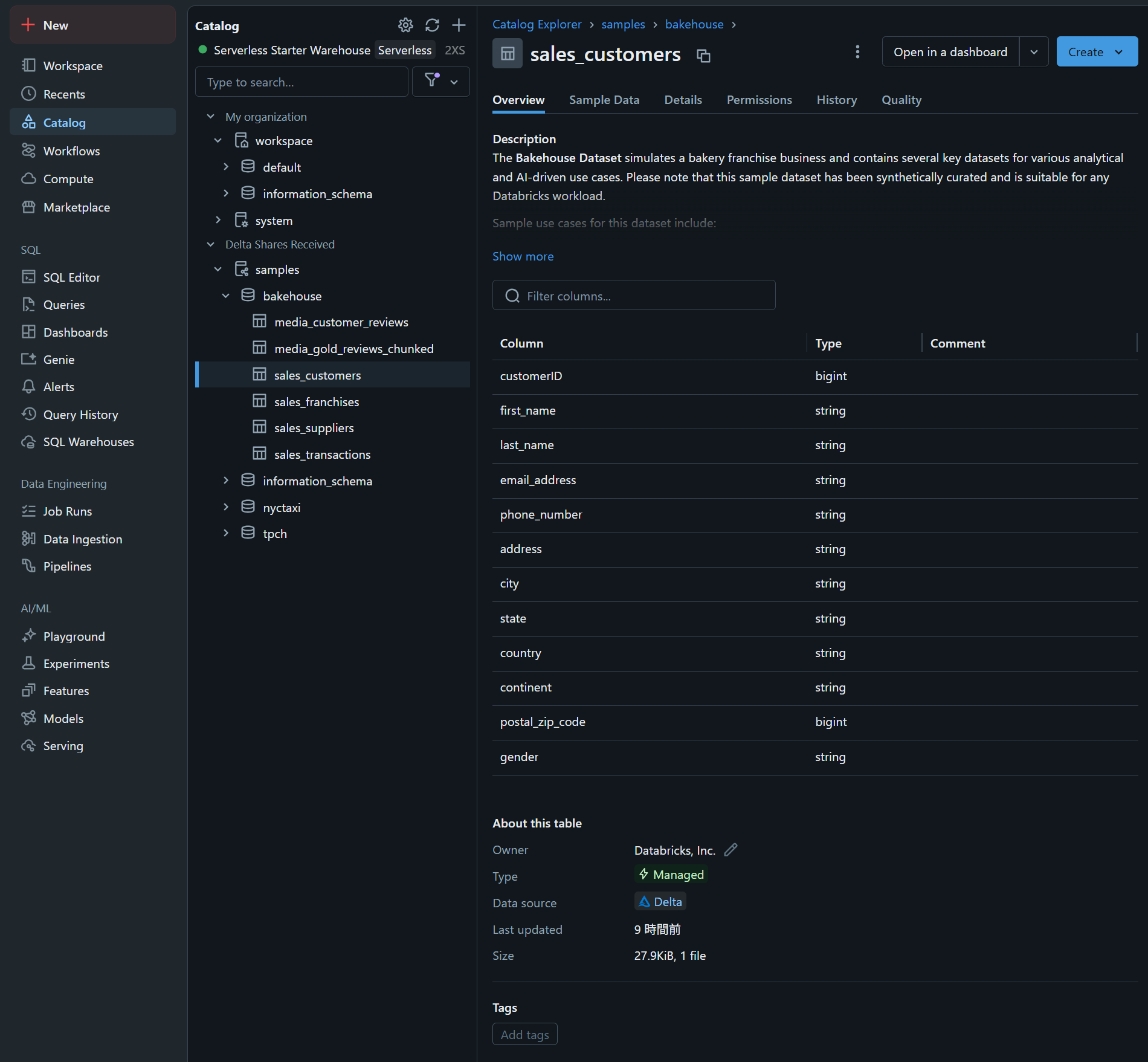The height and width of the screenshot is (1062, 1148).
Task: Open the media_gold_reviews_chunked table
Action: click(x=333, y=348)
